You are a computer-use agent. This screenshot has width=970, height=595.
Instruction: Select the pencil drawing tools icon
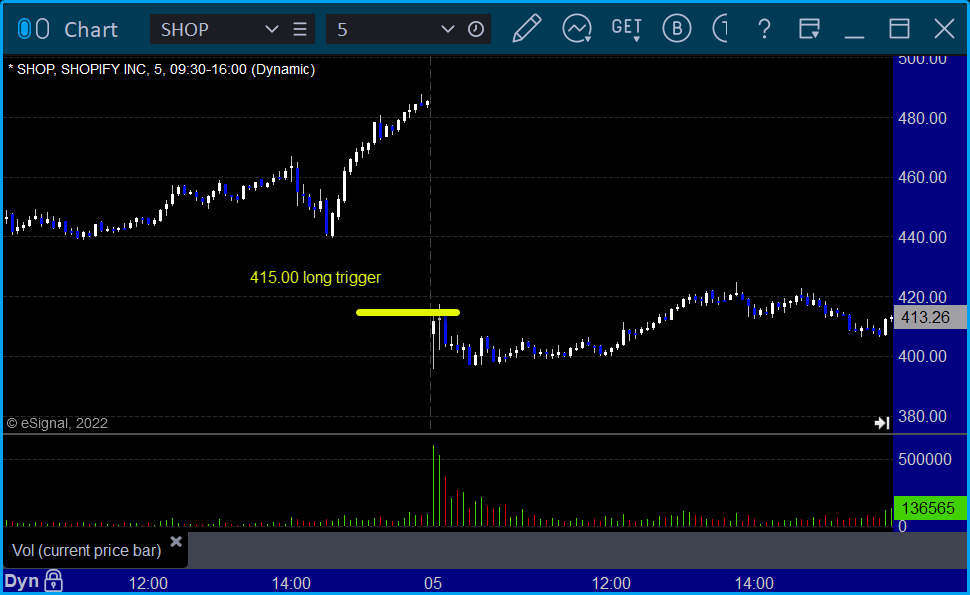[x=526, y=28]
